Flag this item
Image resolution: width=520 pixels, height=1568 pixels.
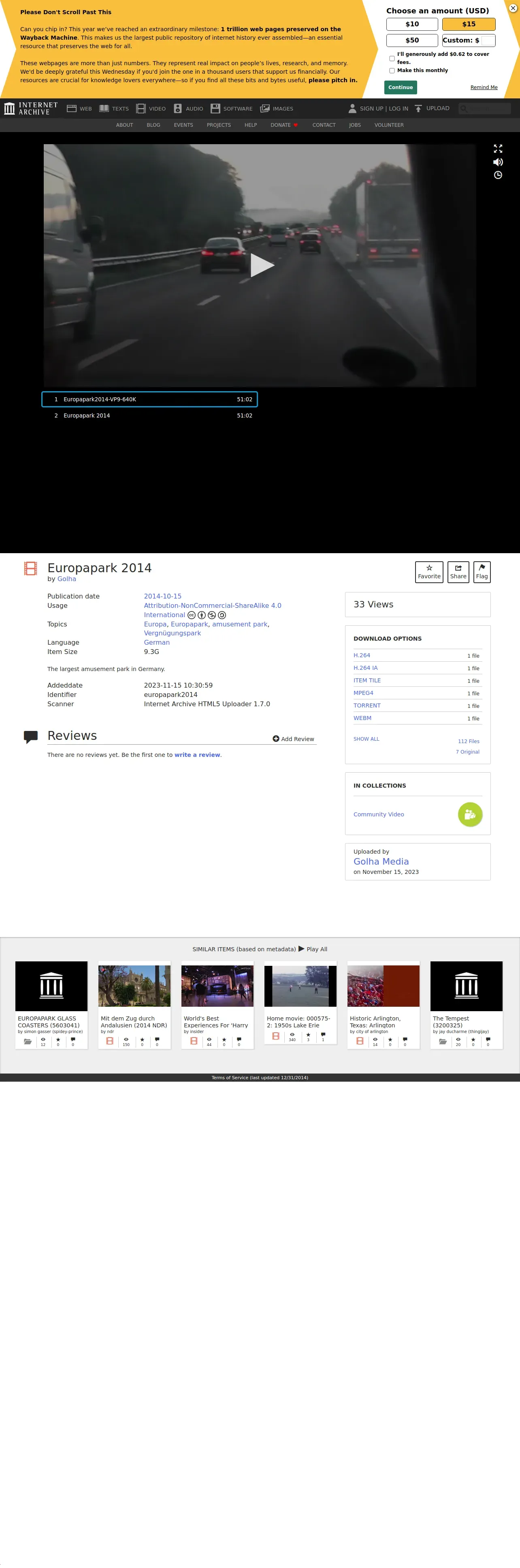[482, 572]
